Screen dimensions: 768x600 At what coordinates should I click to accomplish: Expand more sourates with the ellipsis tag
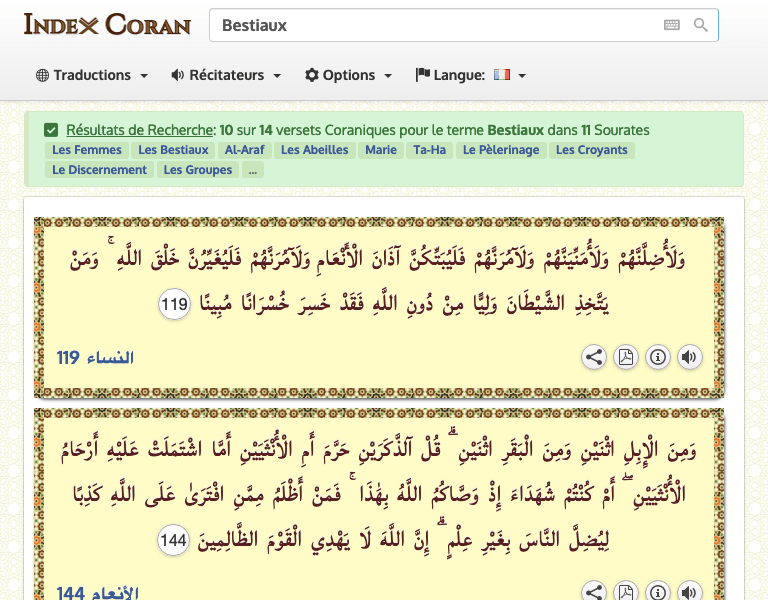(253, 170)
